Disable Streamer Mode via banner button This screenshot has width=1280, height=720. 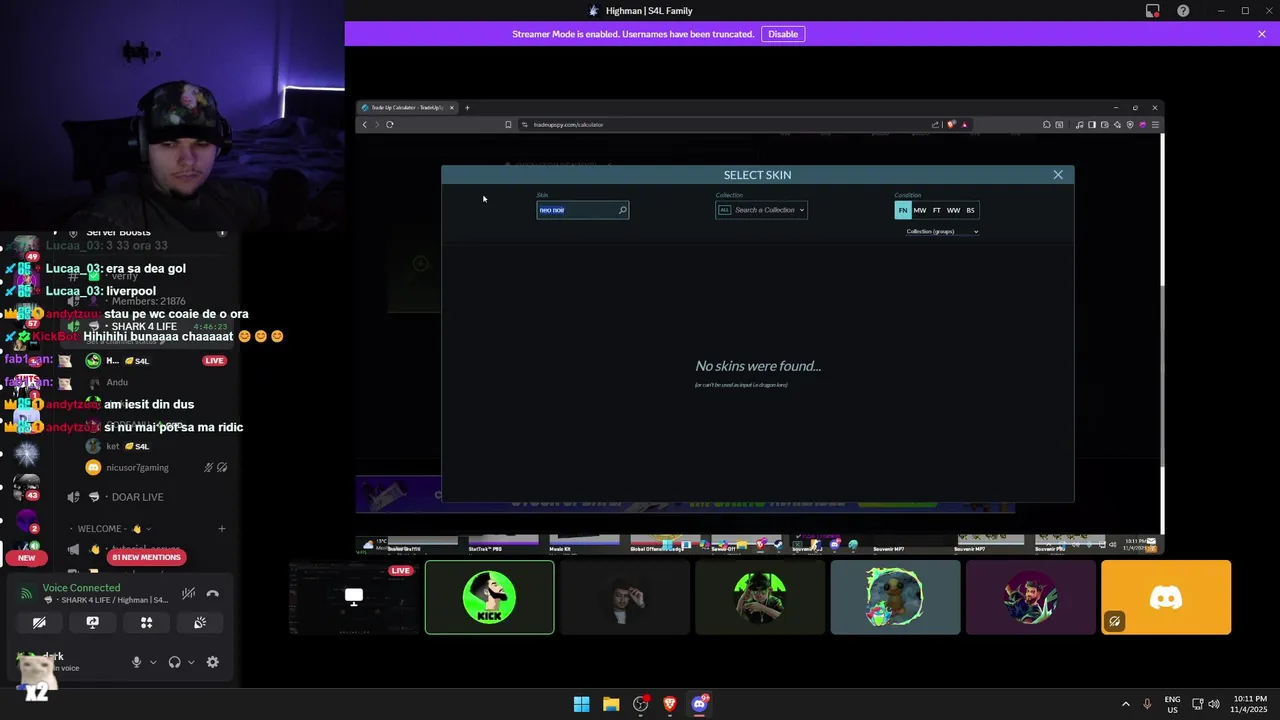783,34
